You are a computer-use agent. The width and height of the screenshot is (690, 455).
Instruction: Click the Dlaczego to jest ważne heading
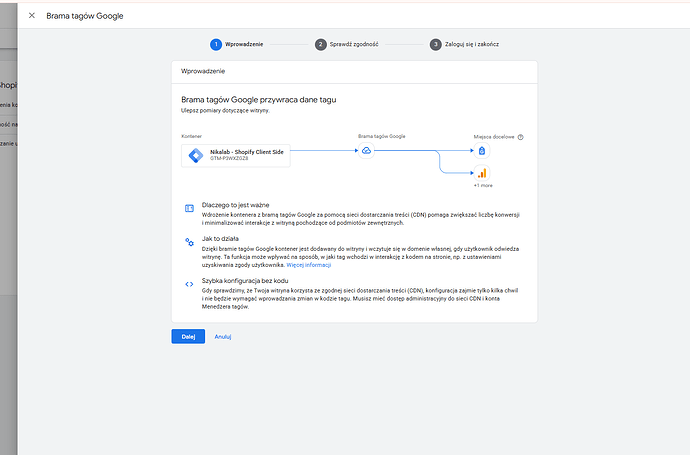coord(235,205)
